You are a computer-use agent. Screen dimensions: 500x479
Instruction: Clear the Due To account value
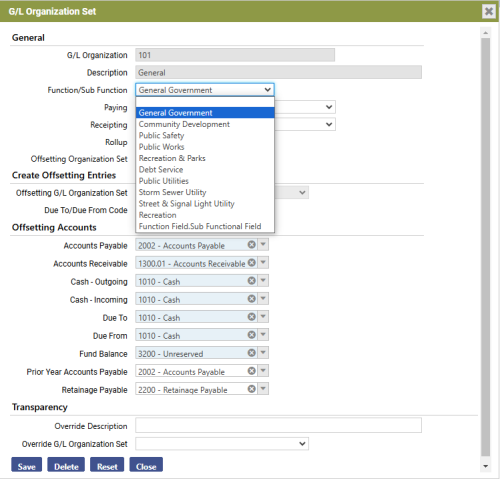pos(252,317)
